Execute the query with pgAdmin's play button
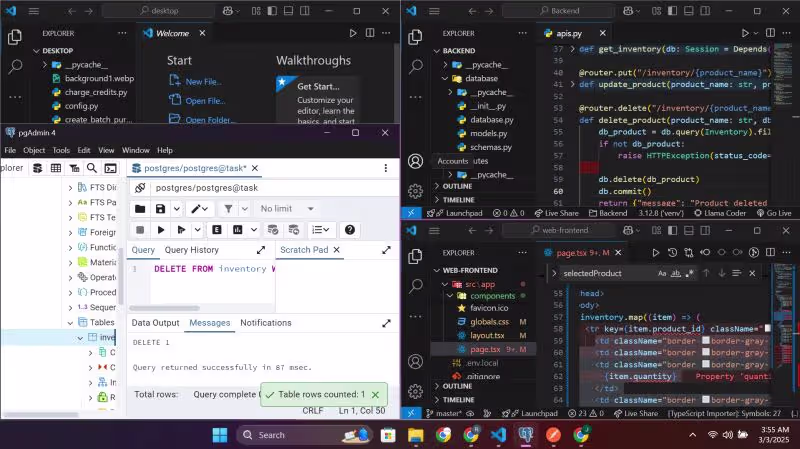The image size is (800, 449). click(161, 230)
